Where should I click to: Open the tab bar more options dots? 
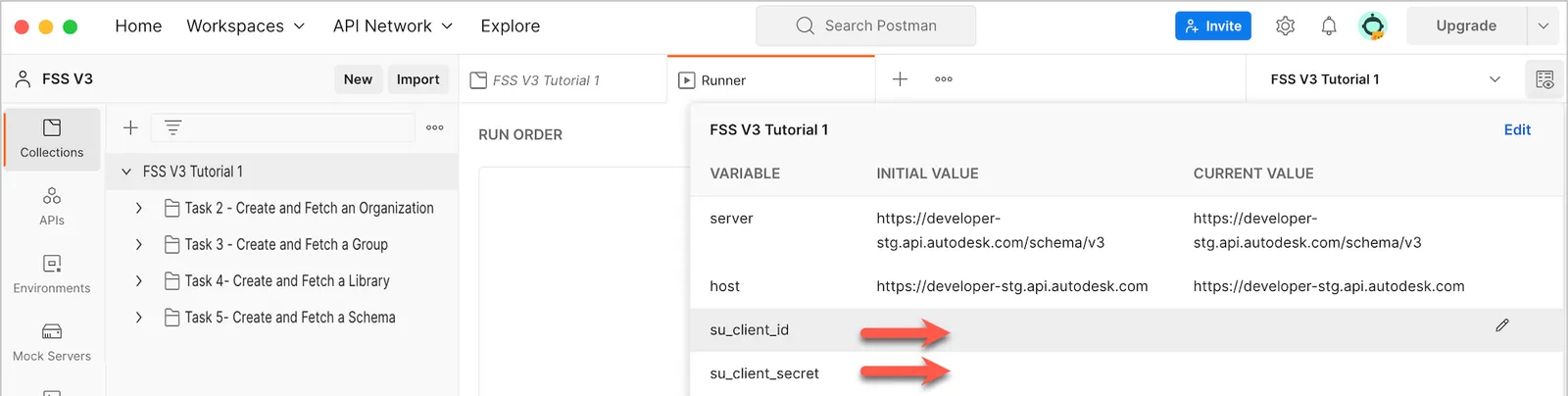coord(944,79)
